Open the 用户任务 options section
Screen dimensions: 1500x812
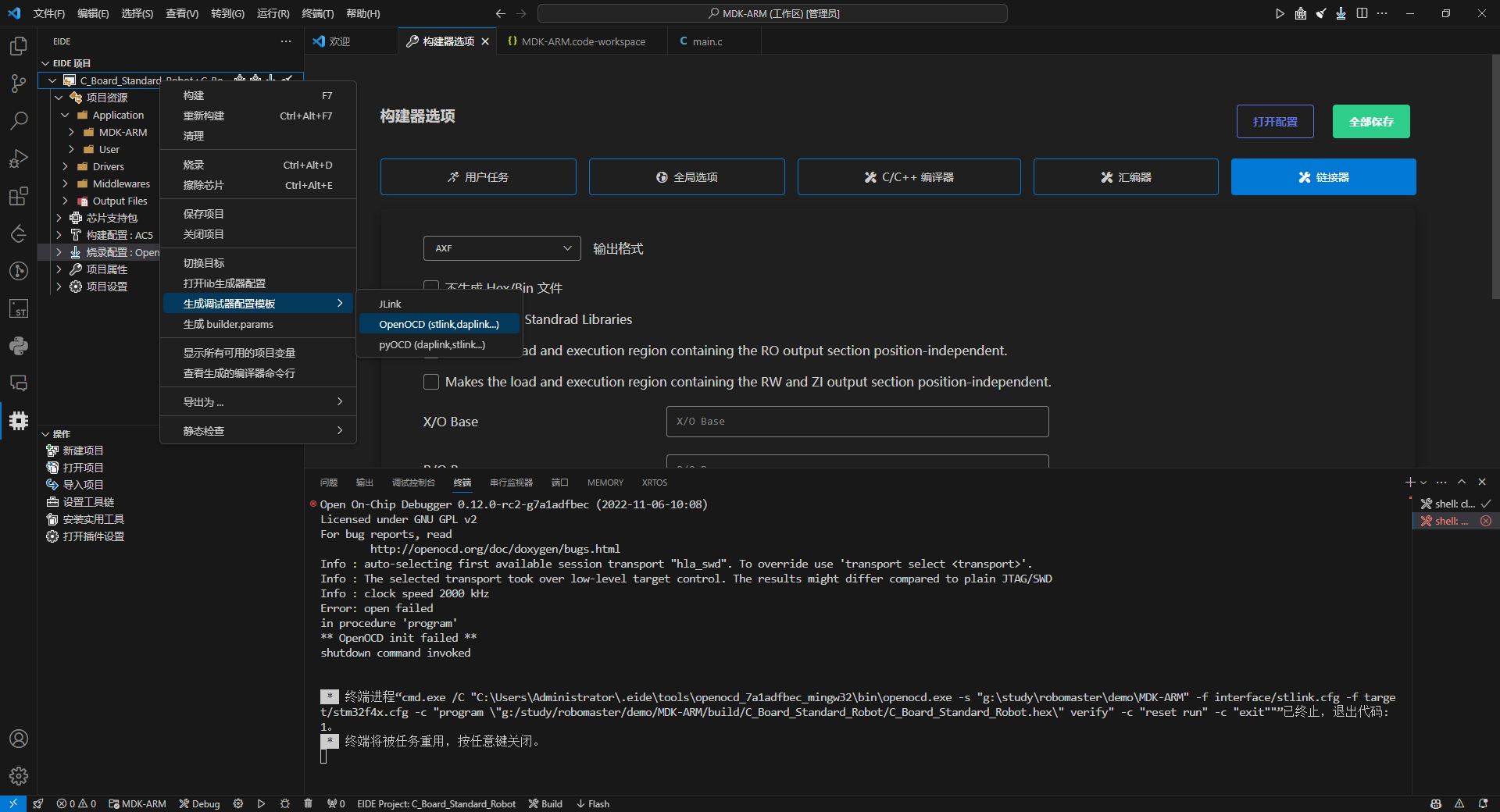[478, 177]
